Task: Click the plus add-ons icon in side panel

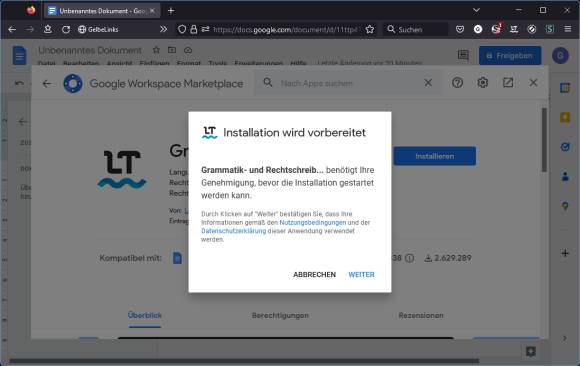Action: click(x=565, y=253)
